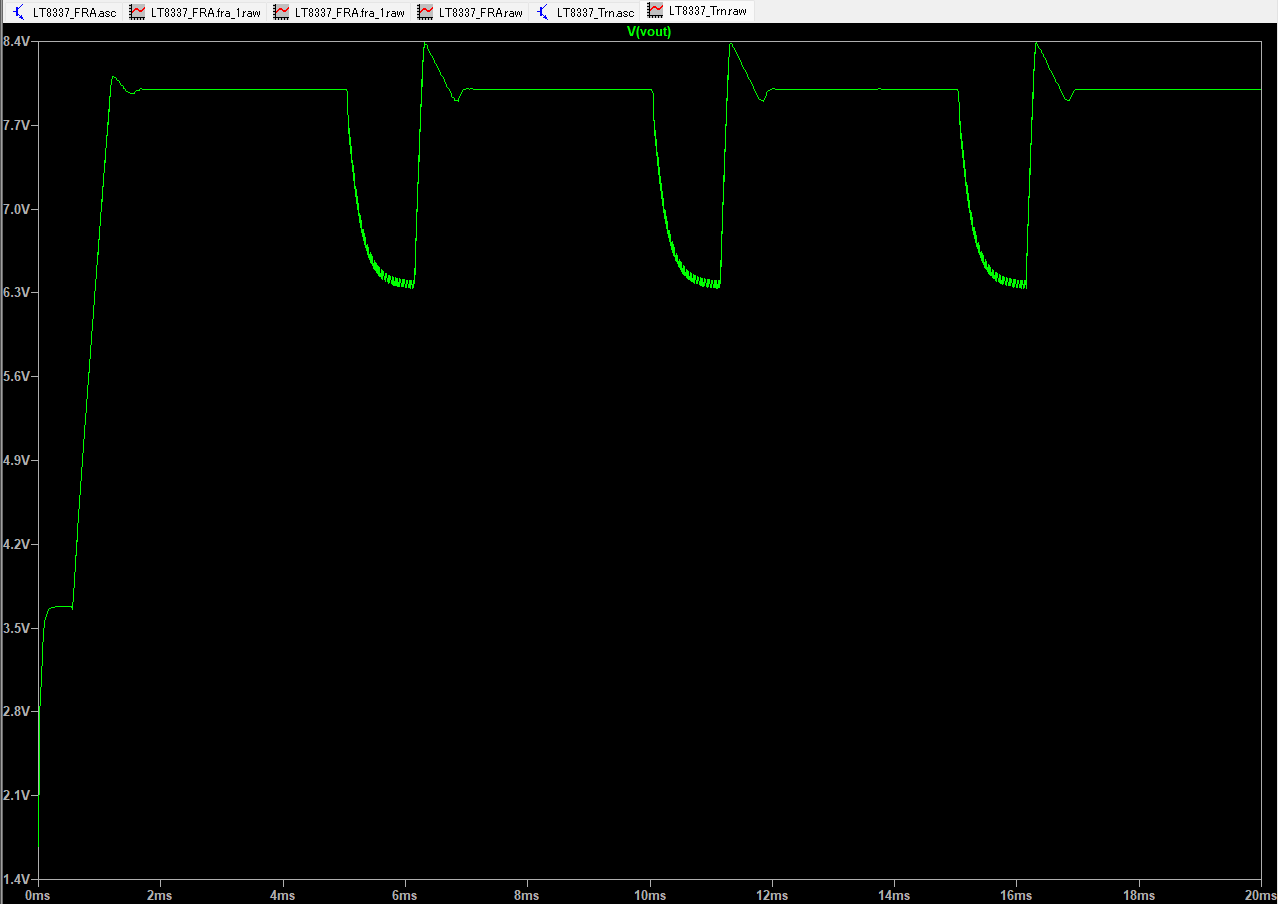1279x904 pixels.
Task: Click the 0ms time axis label
Action: coord(38,895)
